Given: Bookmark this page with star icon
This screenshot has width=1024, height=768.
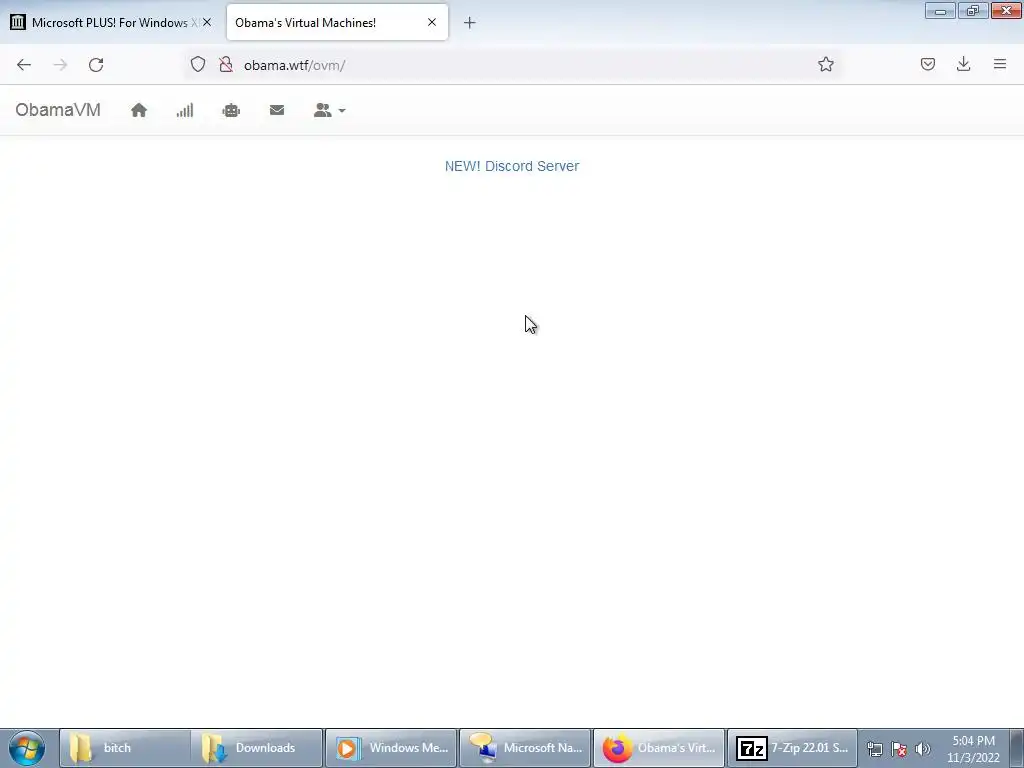Looking at the screenshot, I should [x=825, y=64].
